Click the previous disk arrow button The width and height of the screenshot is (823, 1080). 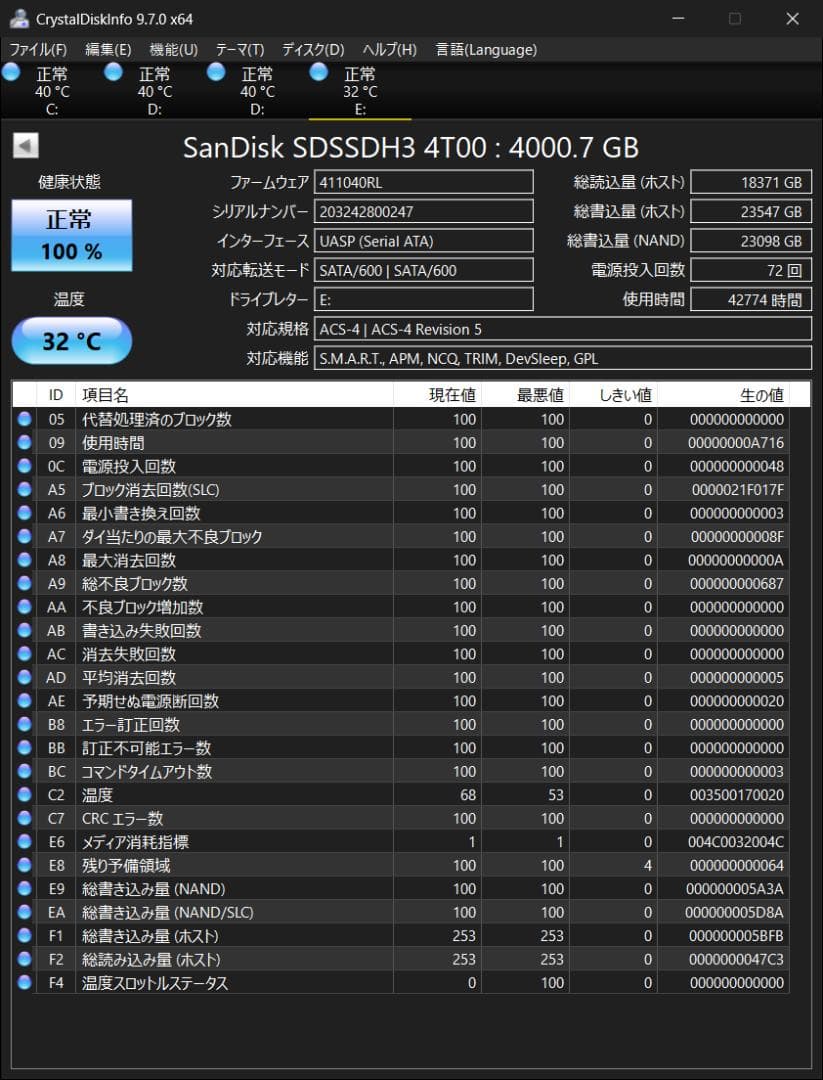click(25, 145)
